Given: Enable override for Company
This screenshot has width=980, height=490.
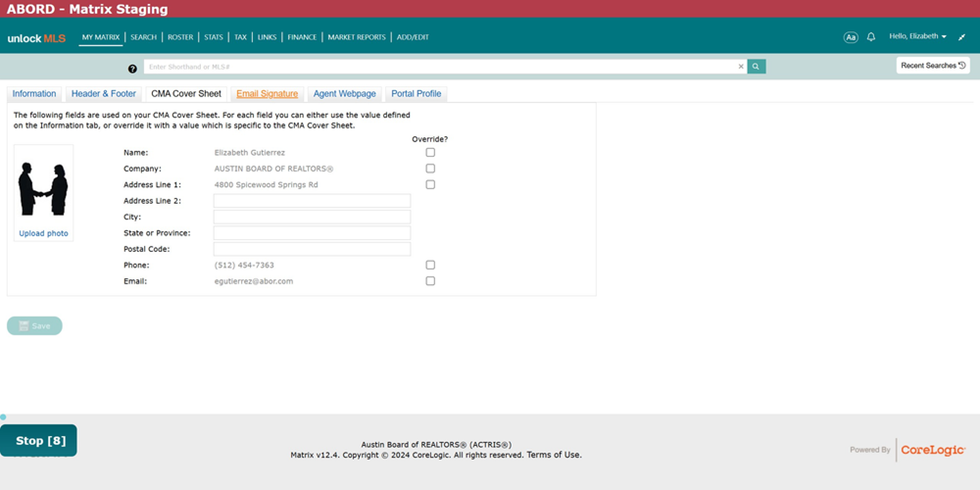Looking at the screenshot, I should point(430,169).
